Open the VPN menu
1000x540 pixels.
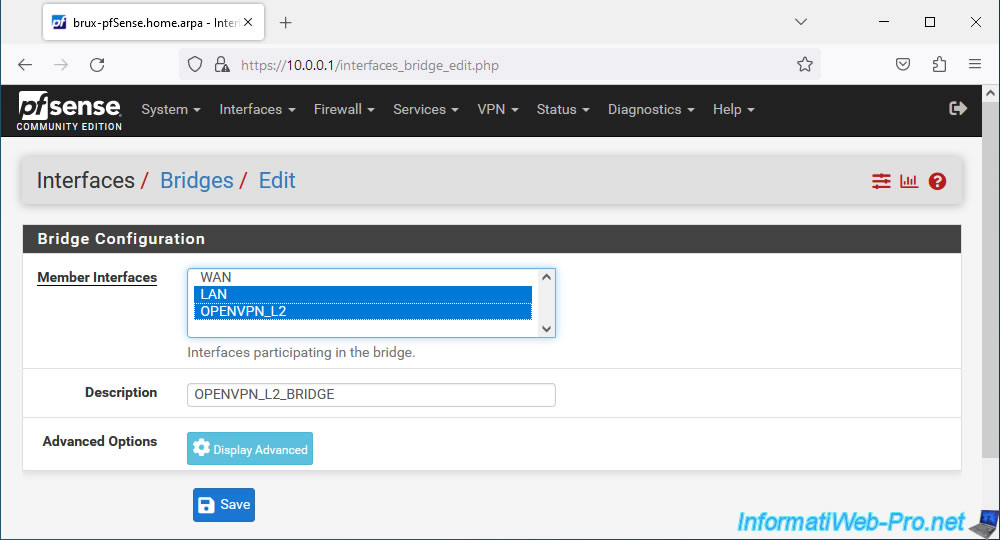(497, 110)
